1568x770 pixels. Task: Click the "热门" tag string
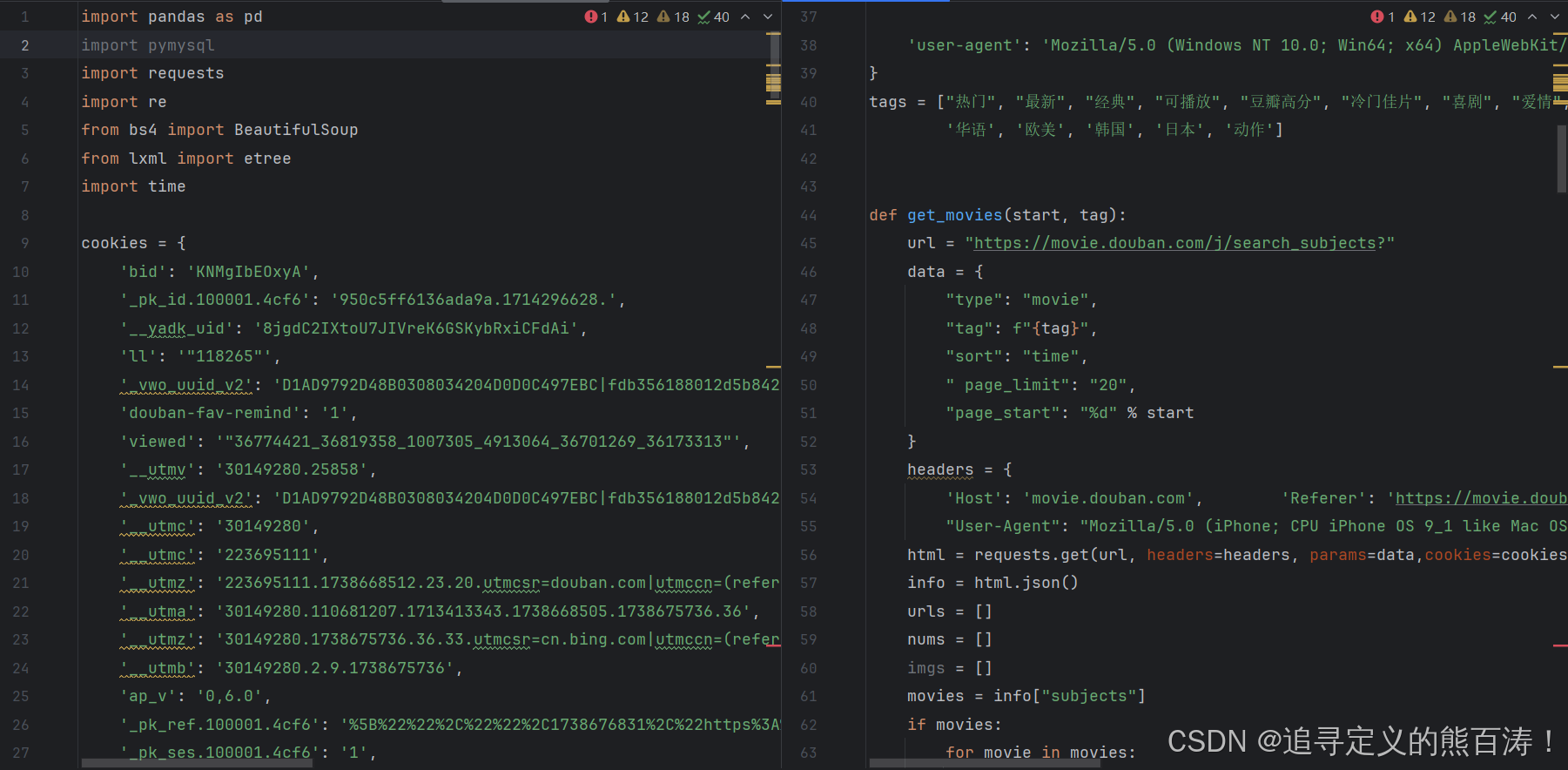(x=970, y=102)
